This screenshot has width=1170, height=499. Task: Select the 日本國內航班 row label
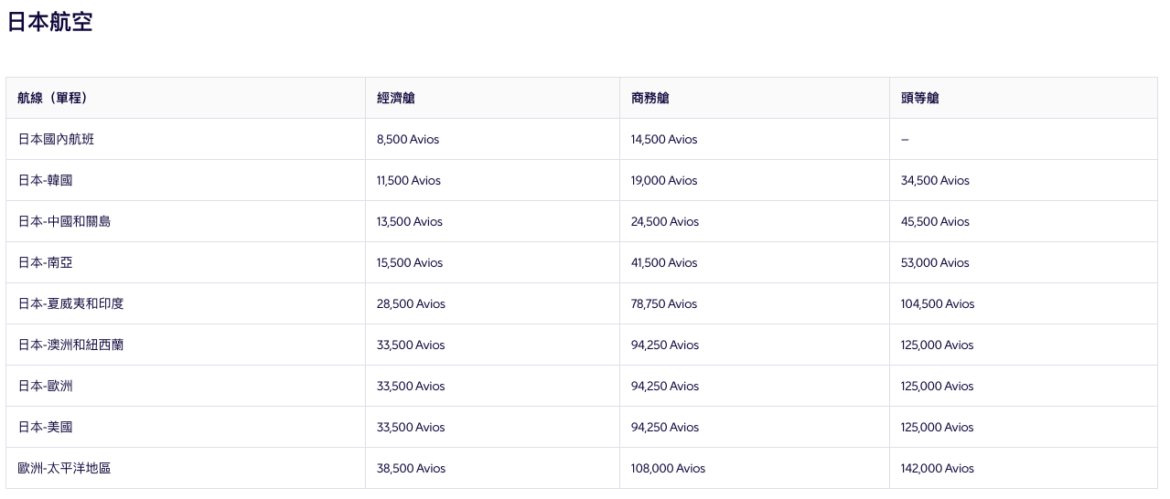(x=56, y=140)
